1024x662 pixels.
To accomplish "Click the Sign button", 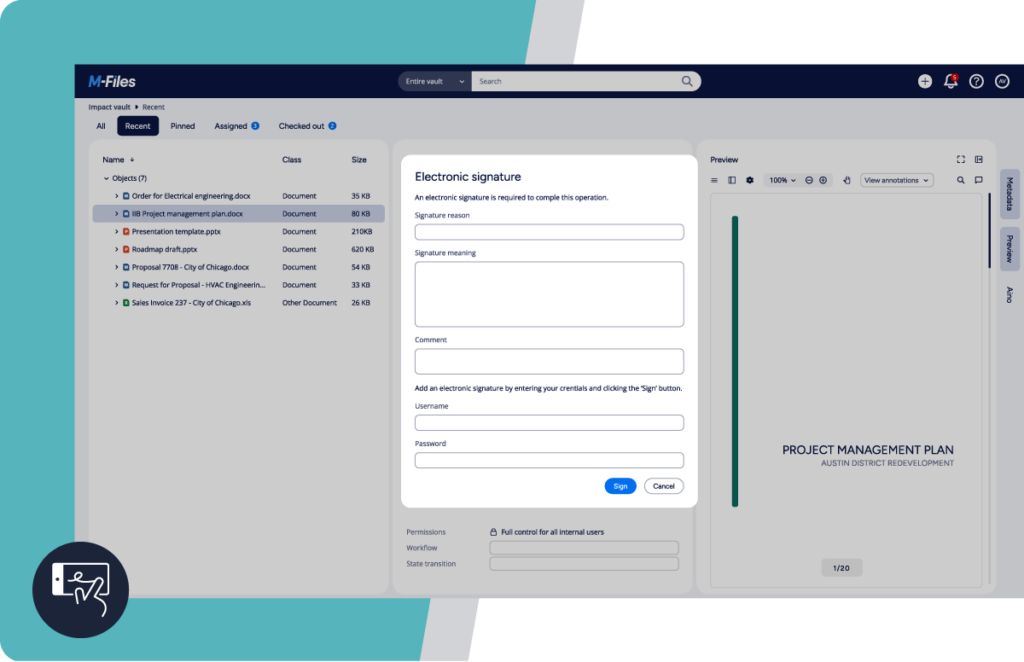I will pyautogui.click(x=620, y=486).
